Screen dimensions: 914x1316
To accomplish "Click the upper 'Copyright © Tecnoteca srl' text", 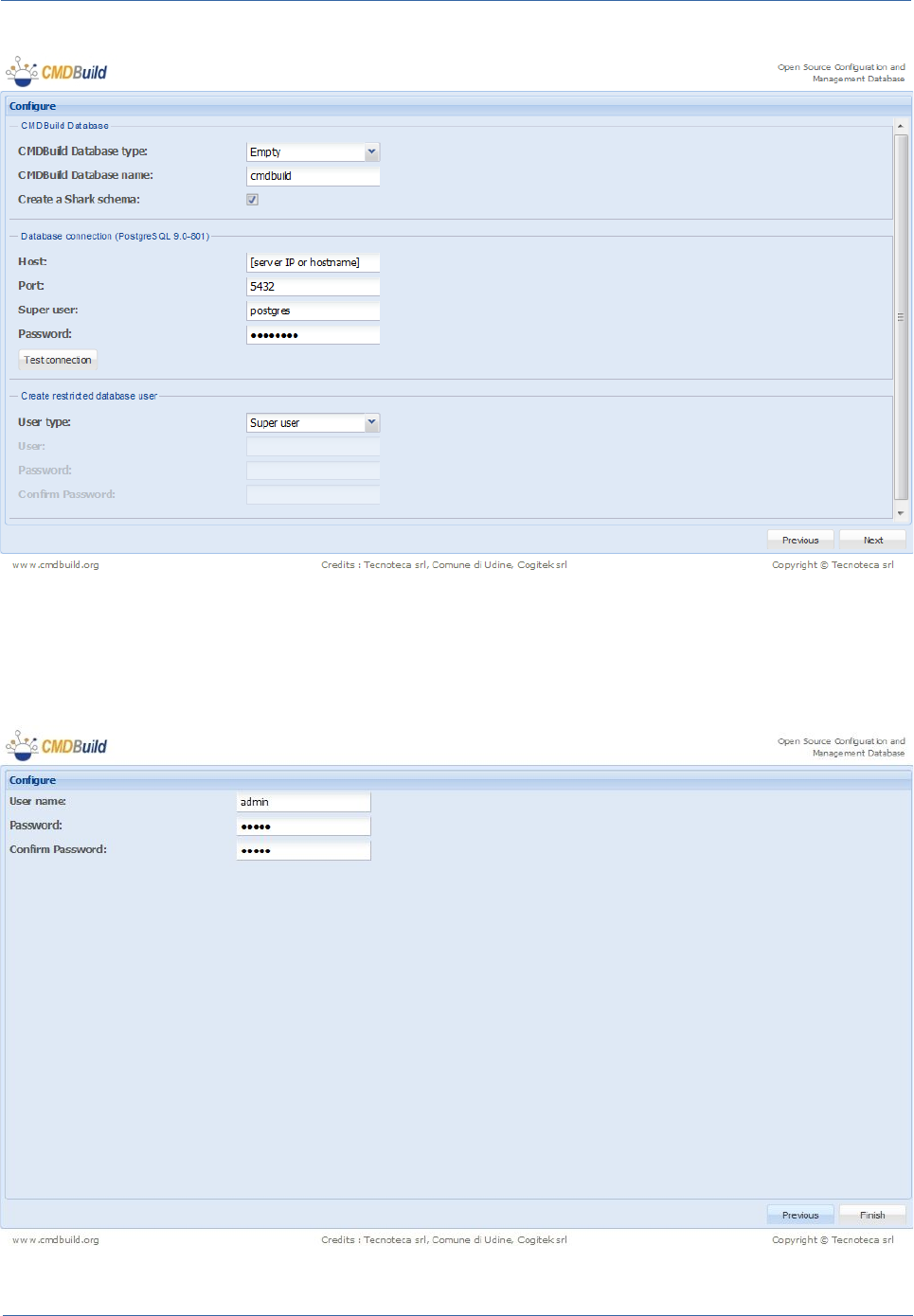I will (833, 565).
